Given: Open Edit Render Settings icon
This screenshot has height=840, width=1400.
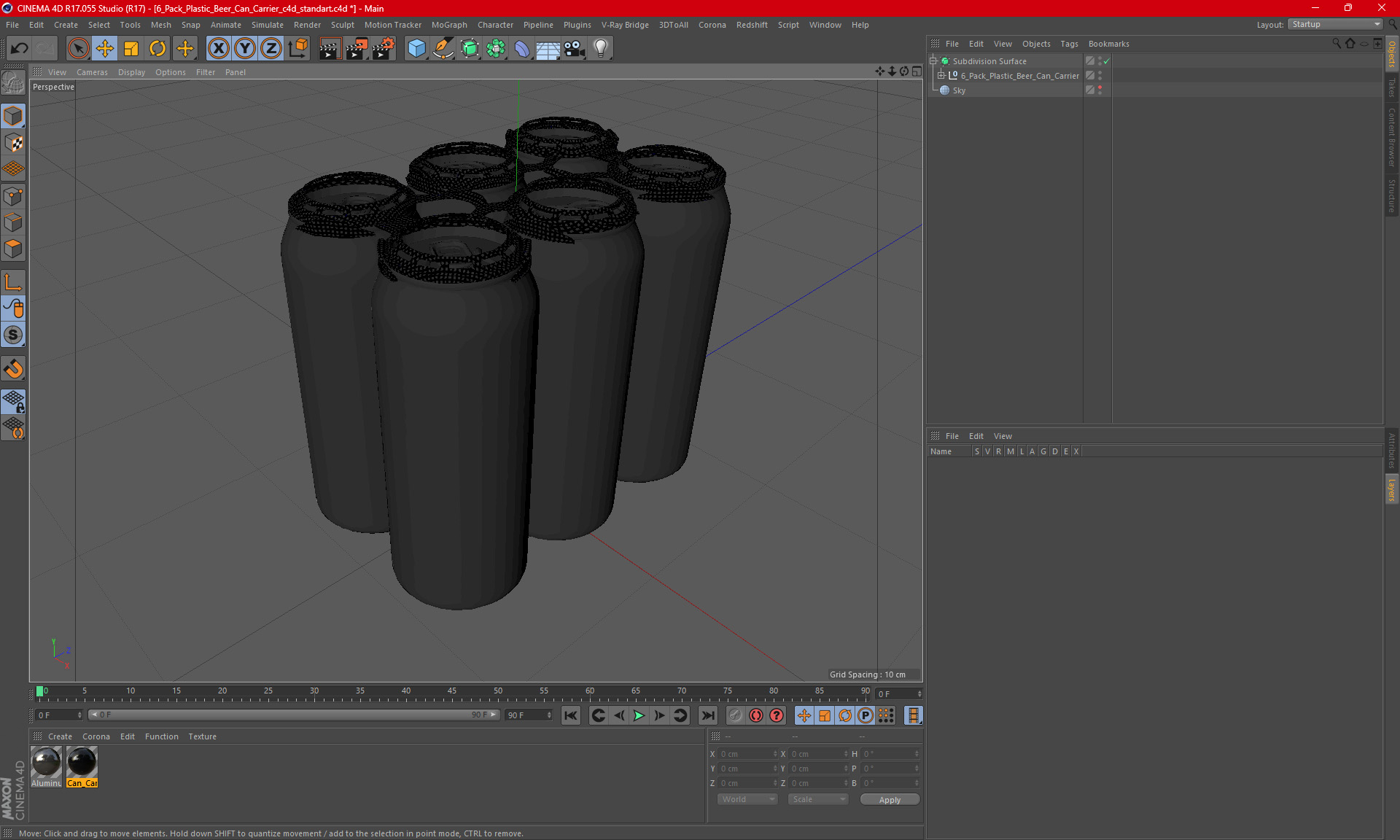Looking at the screenshot, I should click(383, 49).
